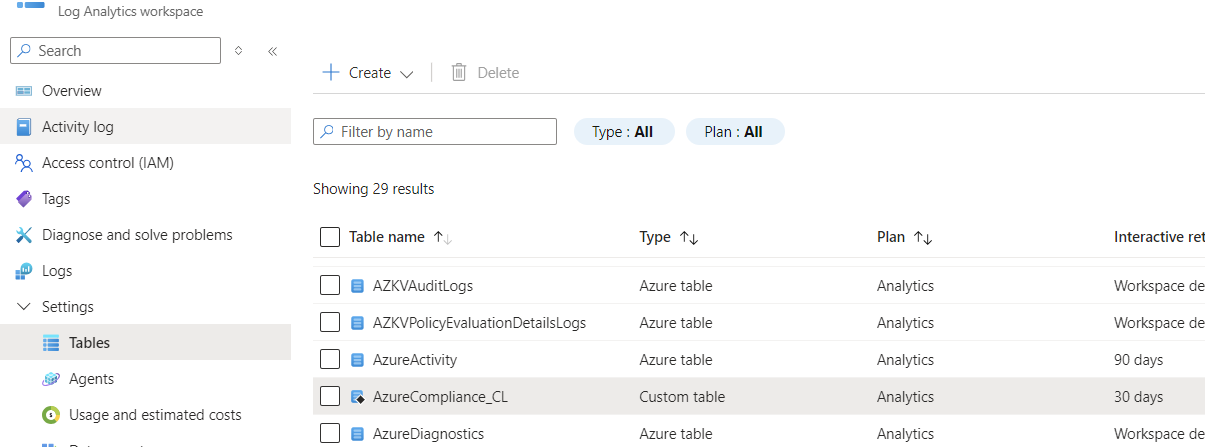Open Access control (IAM)
The image size is (1205, 447).
pyautogui.click(x=108, y=163)
